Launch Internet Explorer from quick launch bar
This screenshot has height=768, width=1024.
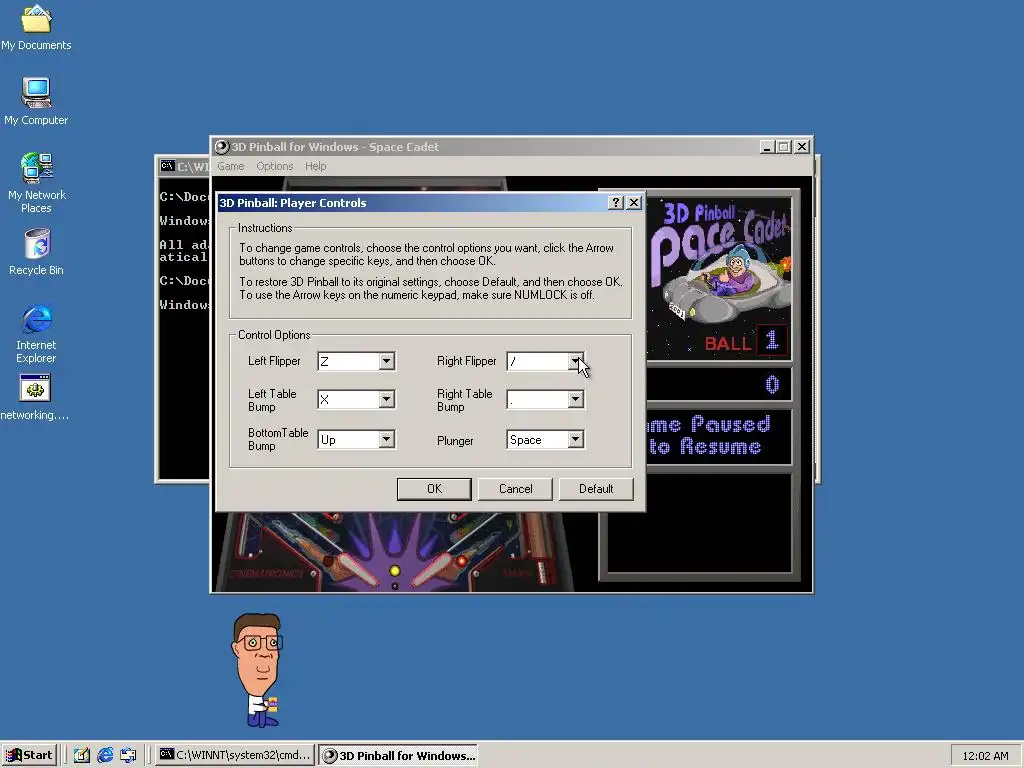click(x=104, y=756)
